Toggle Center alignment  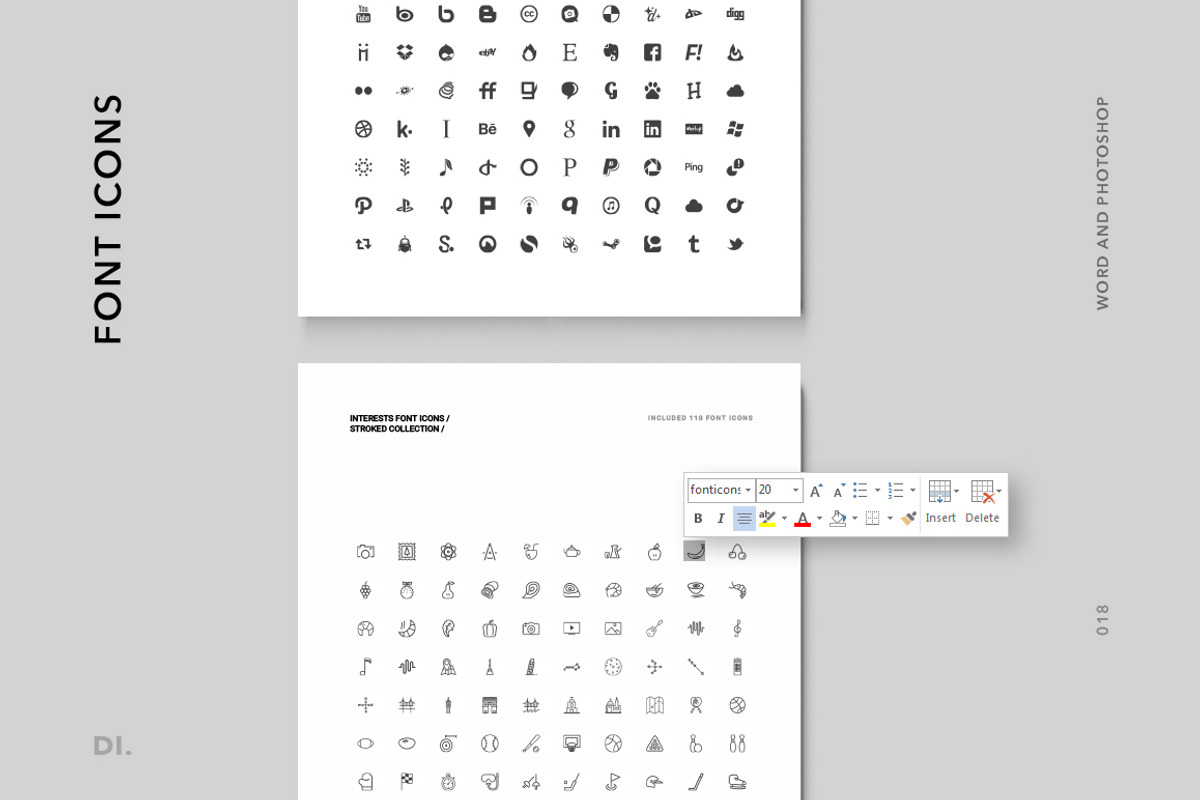tap(744, 518)
